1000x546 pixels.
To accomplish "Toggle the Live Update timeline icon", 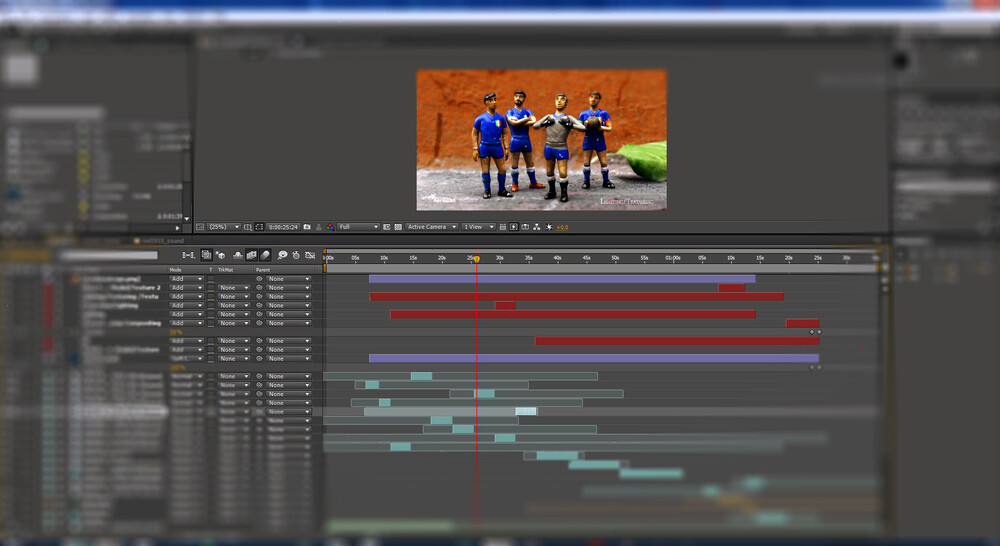I will coord(207,255).
